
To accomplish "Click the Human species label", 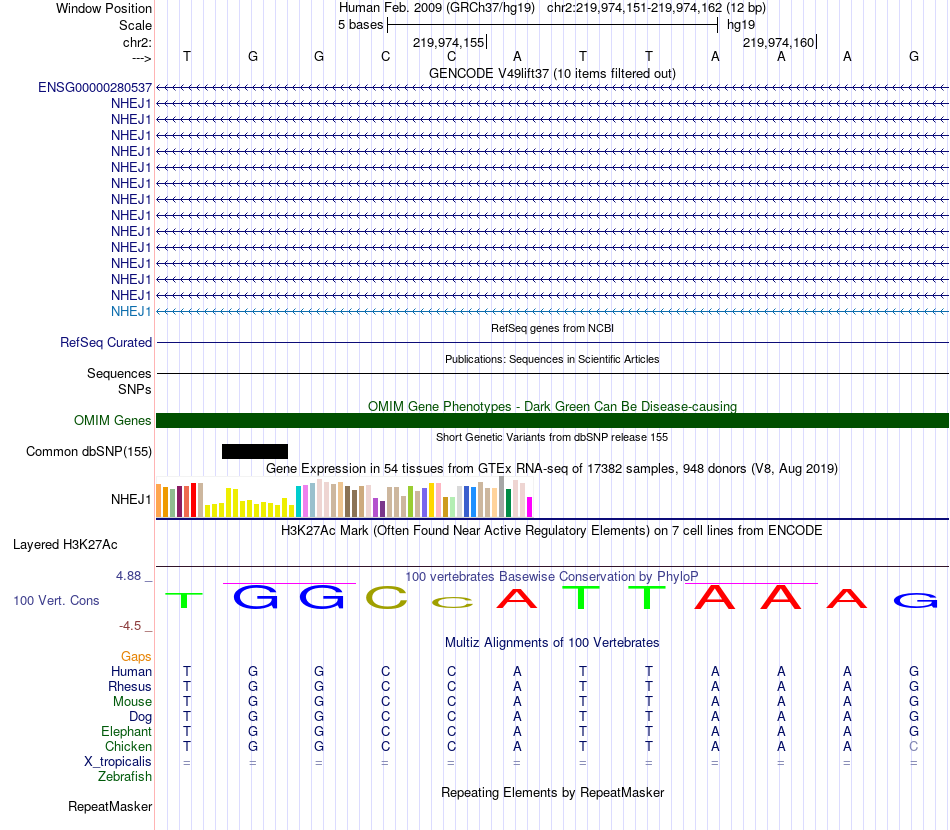I will click(x=131, y=671).
